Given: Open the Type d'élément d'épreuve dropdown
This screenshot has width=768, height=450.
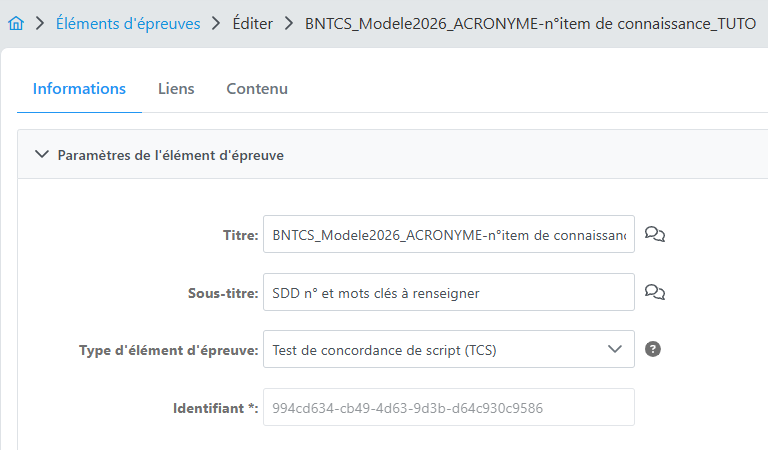Looking at the screenshot, I should (448, 350).
